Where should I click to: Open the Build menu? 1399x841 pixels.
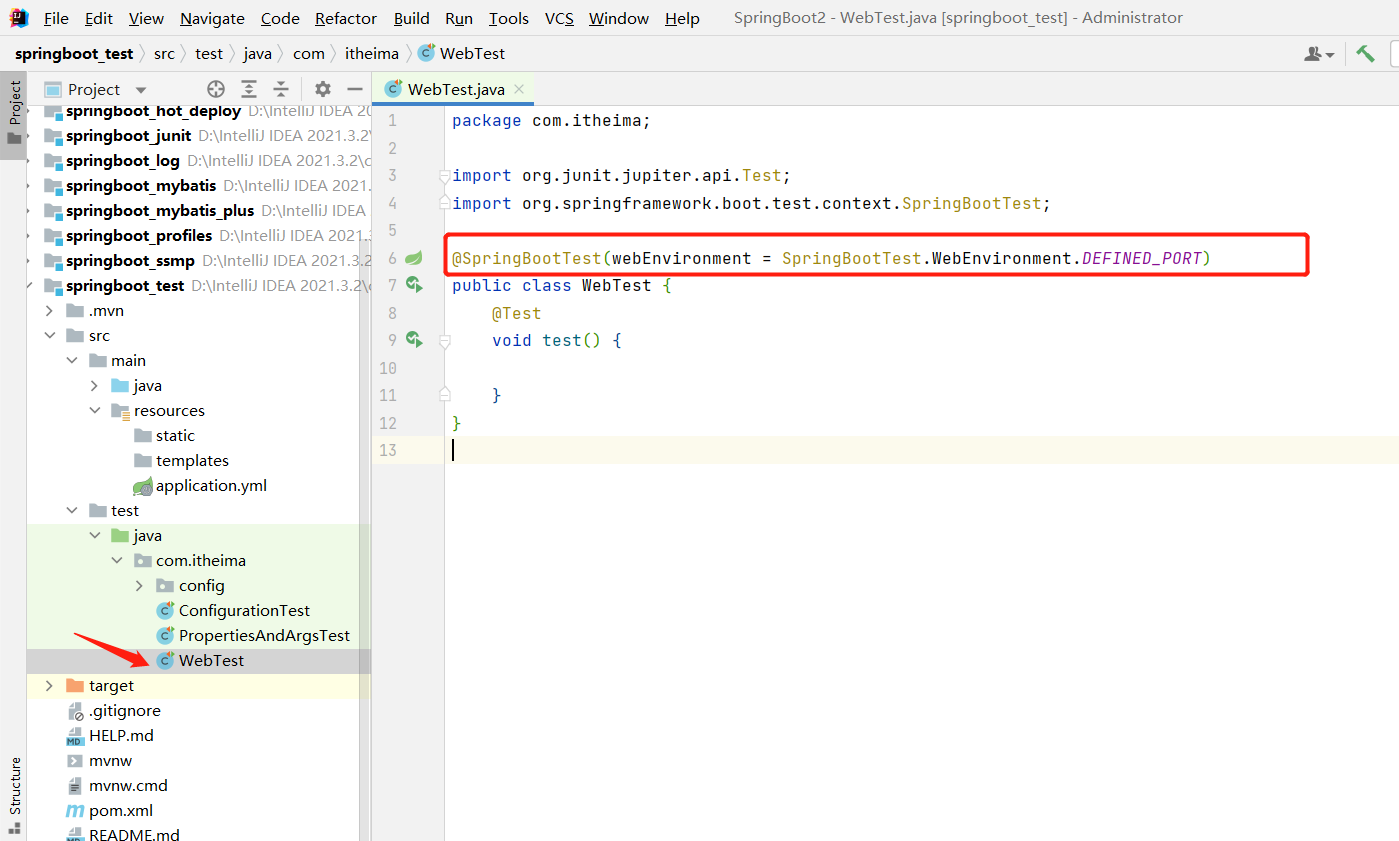coord(411,18)
